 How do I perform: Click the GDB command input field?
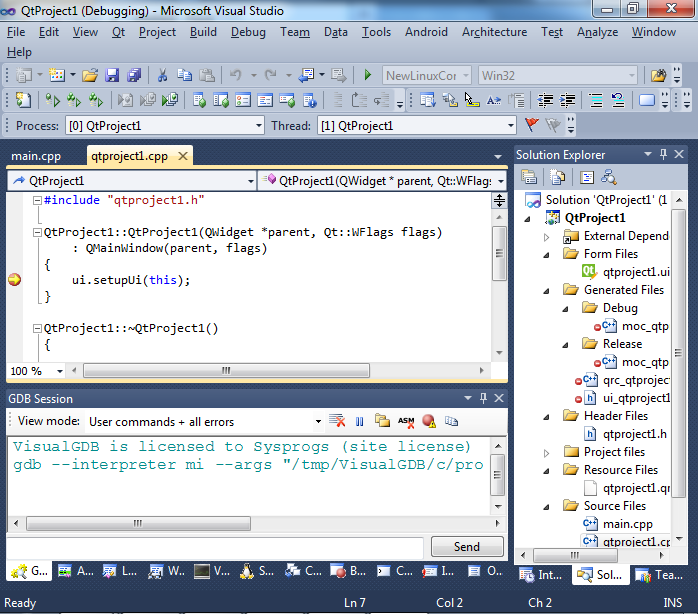215,547
